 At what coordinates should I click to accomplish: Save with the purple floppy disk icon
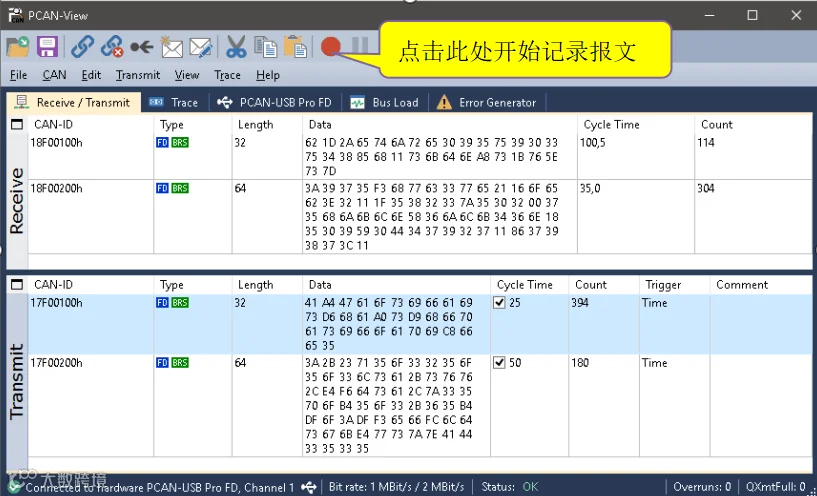pyautogui.click(x=47, y=47)
